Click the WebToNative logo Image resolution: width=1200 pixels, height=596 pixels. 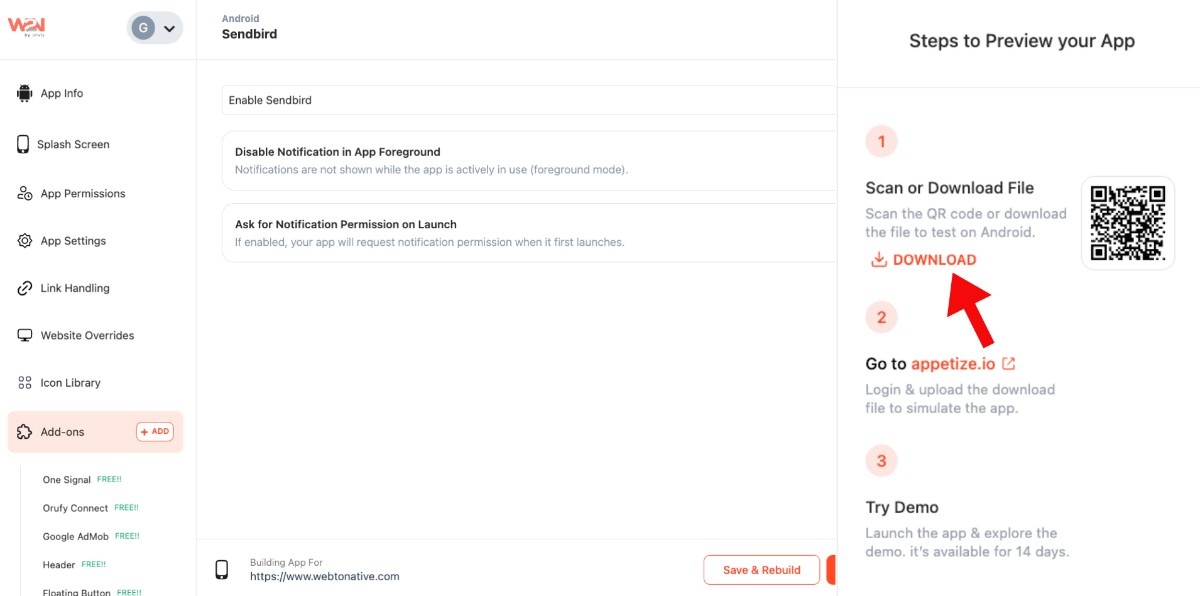[x=27, y=27]
